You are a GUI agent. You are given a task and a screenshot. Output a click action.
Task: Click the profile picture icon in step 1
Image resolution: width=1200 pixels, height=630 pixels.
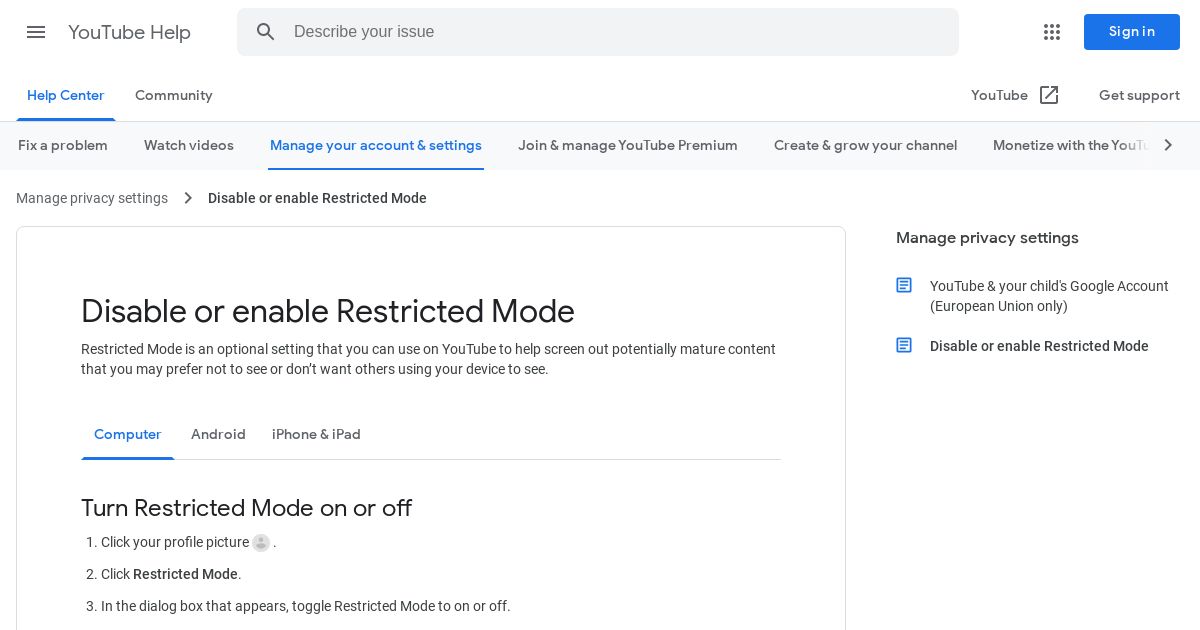click(x=261, y=542)
